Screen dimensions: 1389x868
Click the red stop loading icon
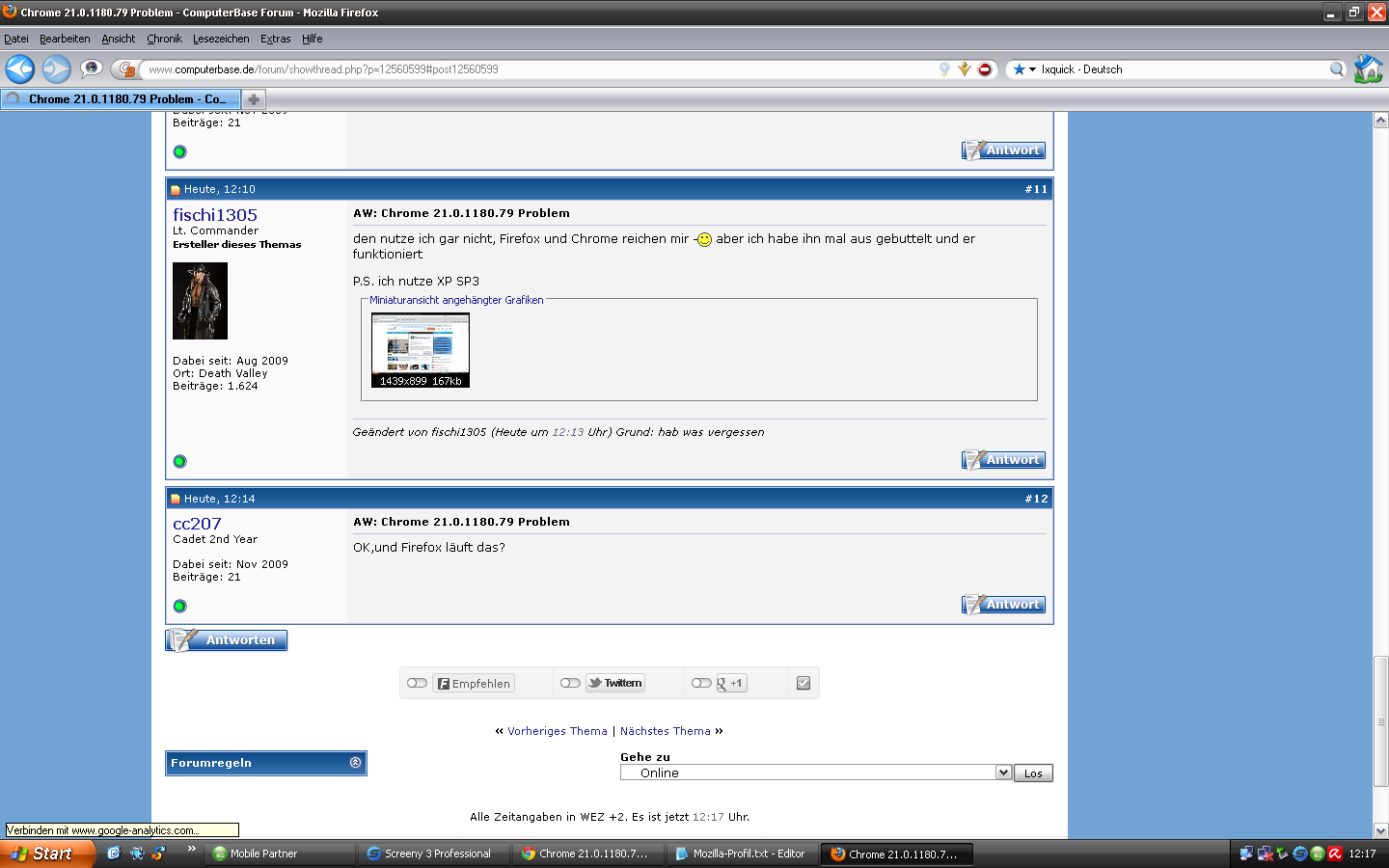(985, 69)
